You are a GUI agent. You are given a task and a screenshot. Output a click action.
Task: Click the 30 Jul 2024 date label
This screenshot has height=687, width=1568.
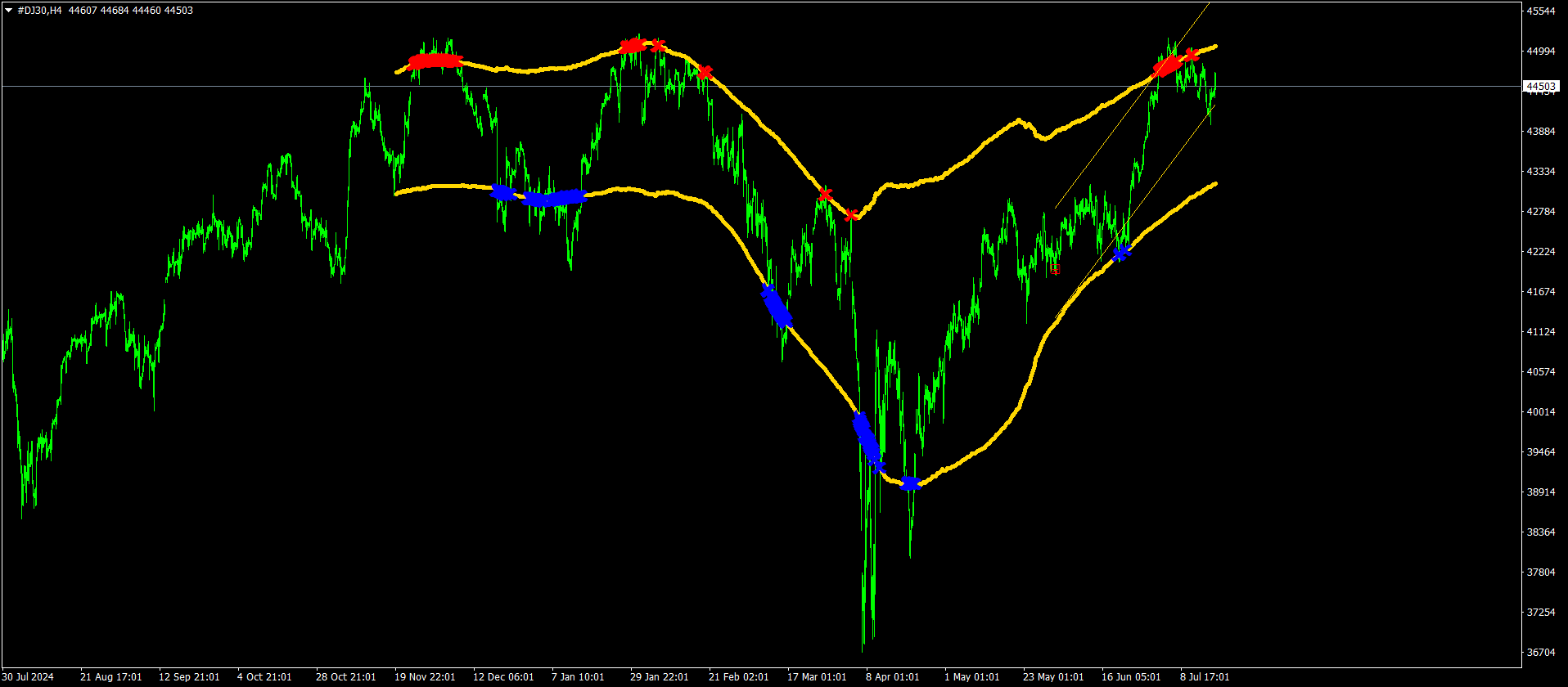coord(28,677)
